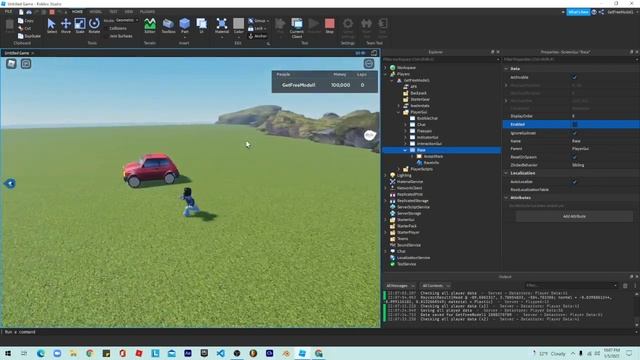Viewport: 640px width, 360px height.
Task: Open Visual Studio Code from taskbar
Action: pos(220,353)
